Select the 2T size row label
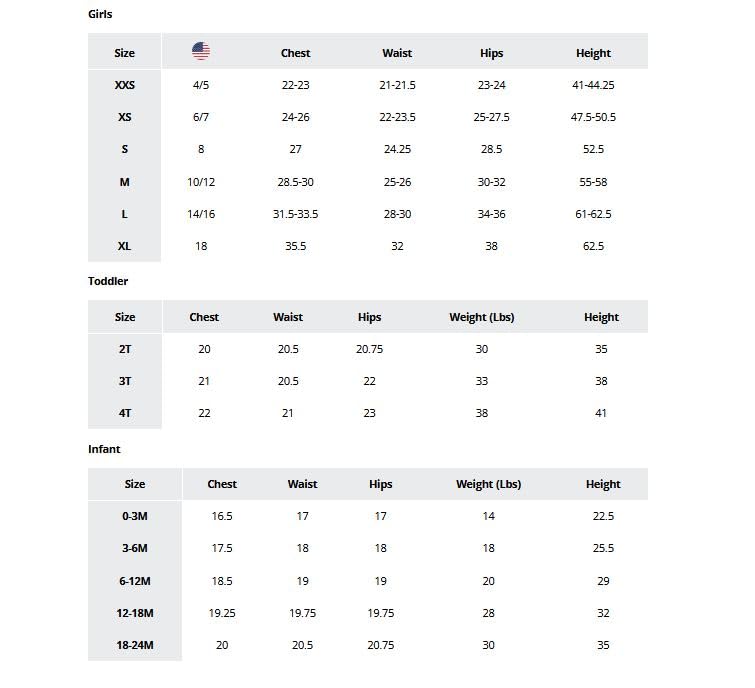The image size is (755, 688). pos(125,349)
